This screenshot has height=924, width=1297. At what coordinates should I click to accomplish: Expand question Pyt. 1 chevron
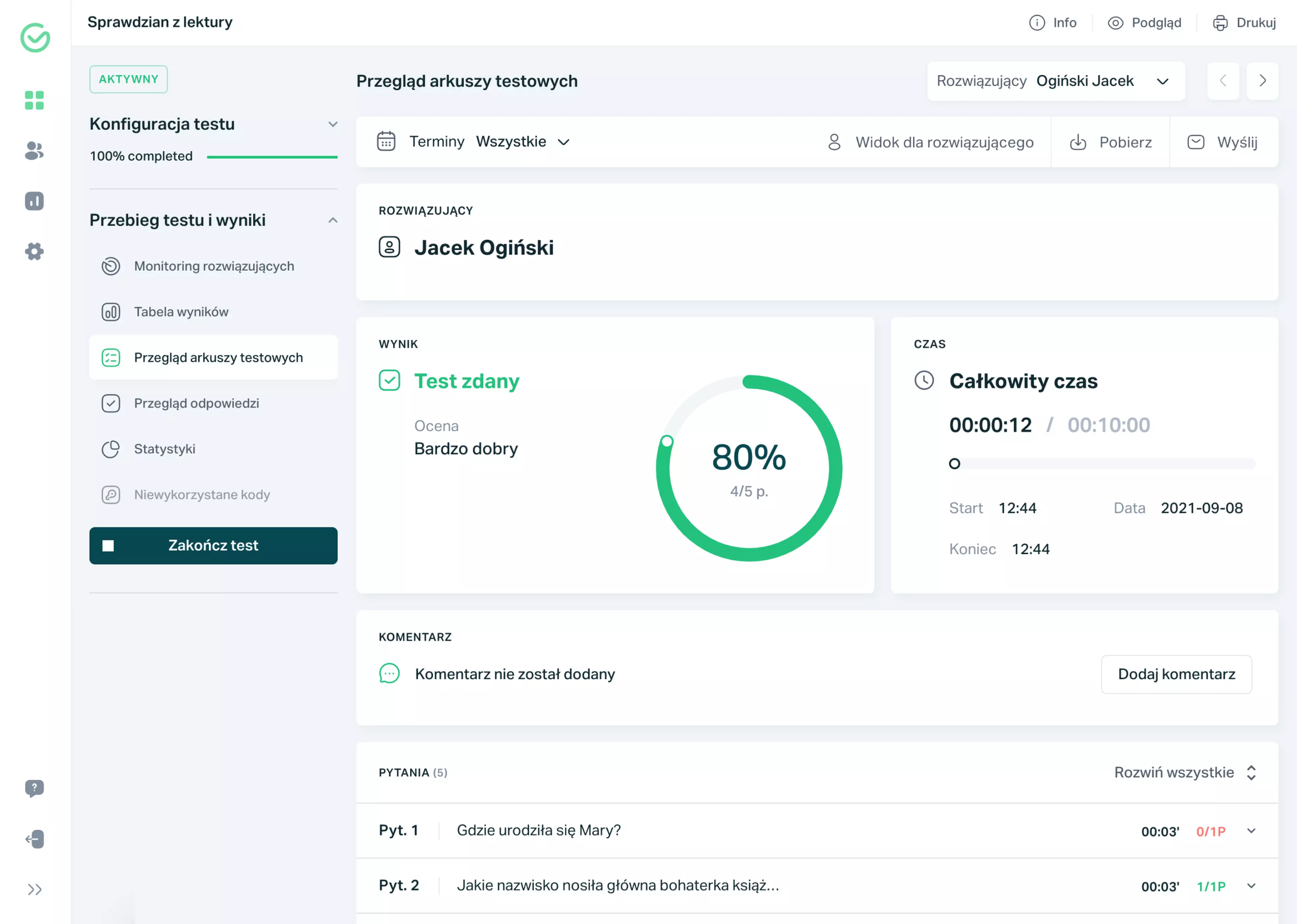click(1251, 831)
